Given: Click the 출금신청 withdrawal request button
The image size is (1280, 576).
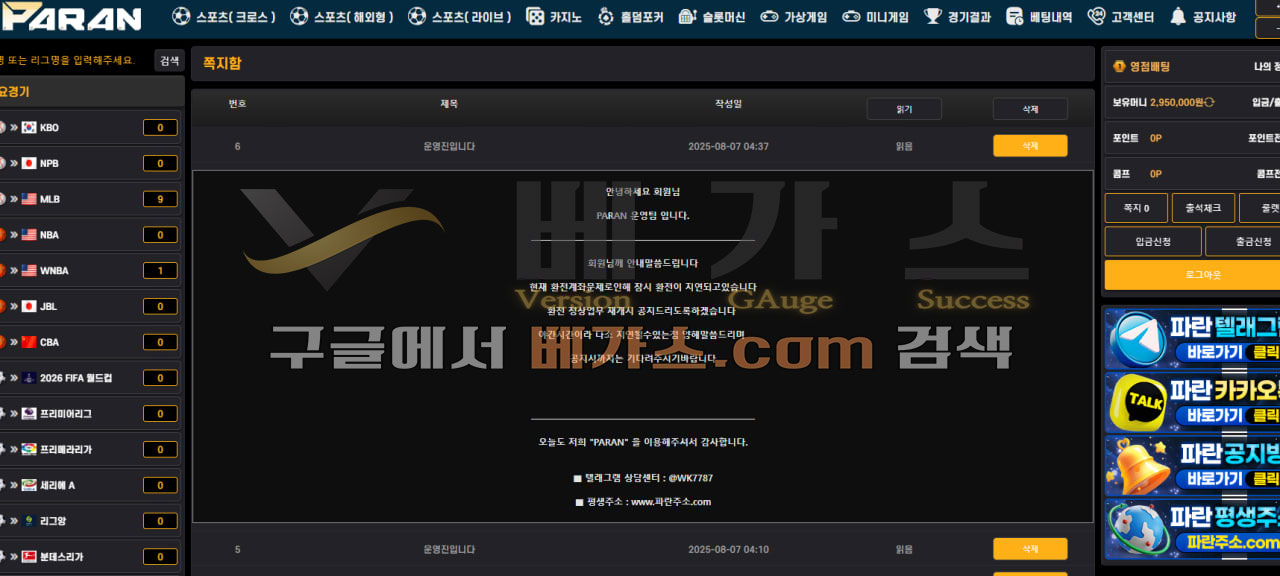Looking at the screenshot, I should [x=1243, y=241].
